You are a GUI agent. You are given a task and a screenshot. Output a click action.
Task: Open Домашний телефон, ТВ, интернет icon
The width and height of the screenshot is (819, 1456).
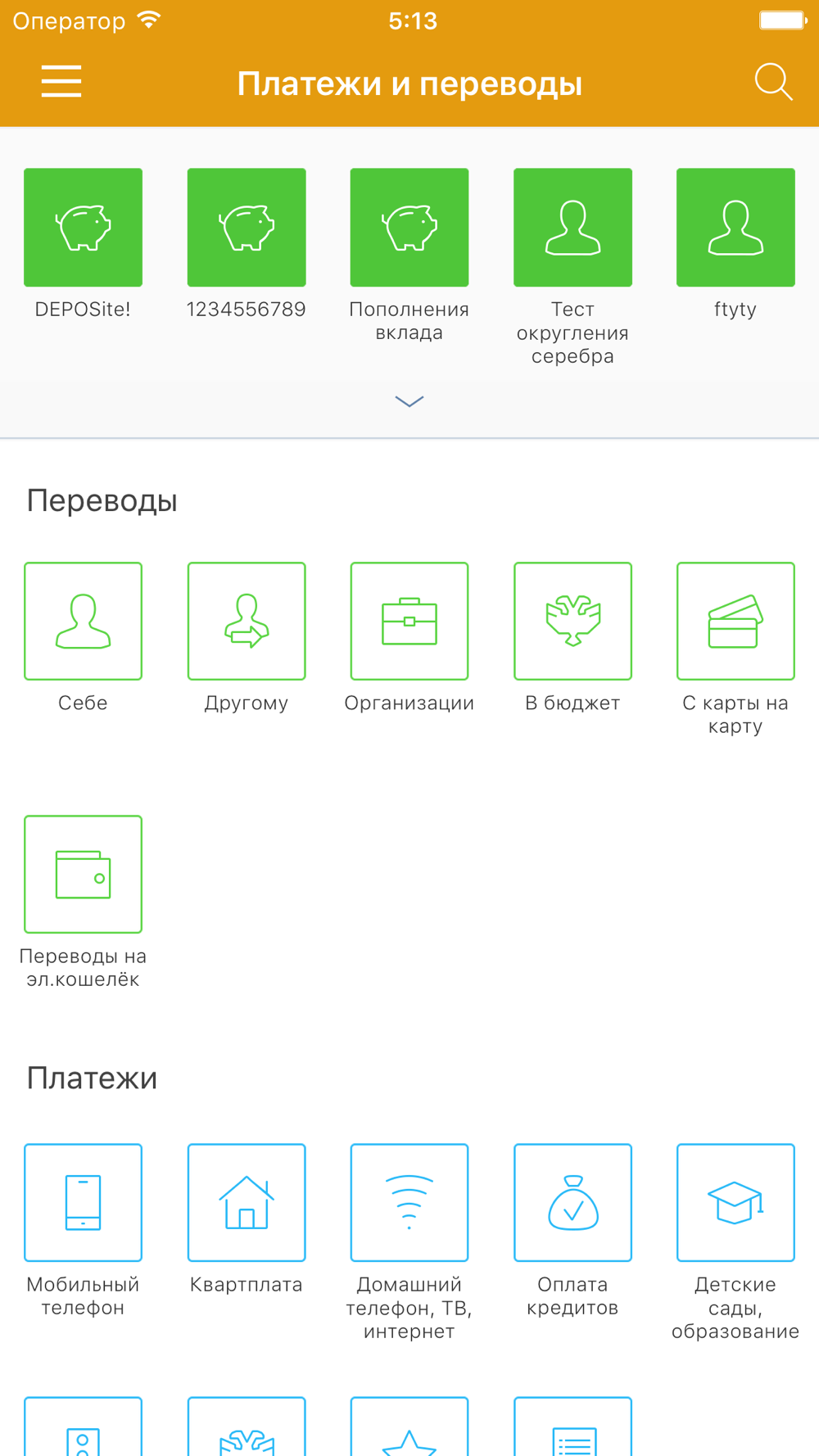pyautogui.click(x=409, y=1202)
